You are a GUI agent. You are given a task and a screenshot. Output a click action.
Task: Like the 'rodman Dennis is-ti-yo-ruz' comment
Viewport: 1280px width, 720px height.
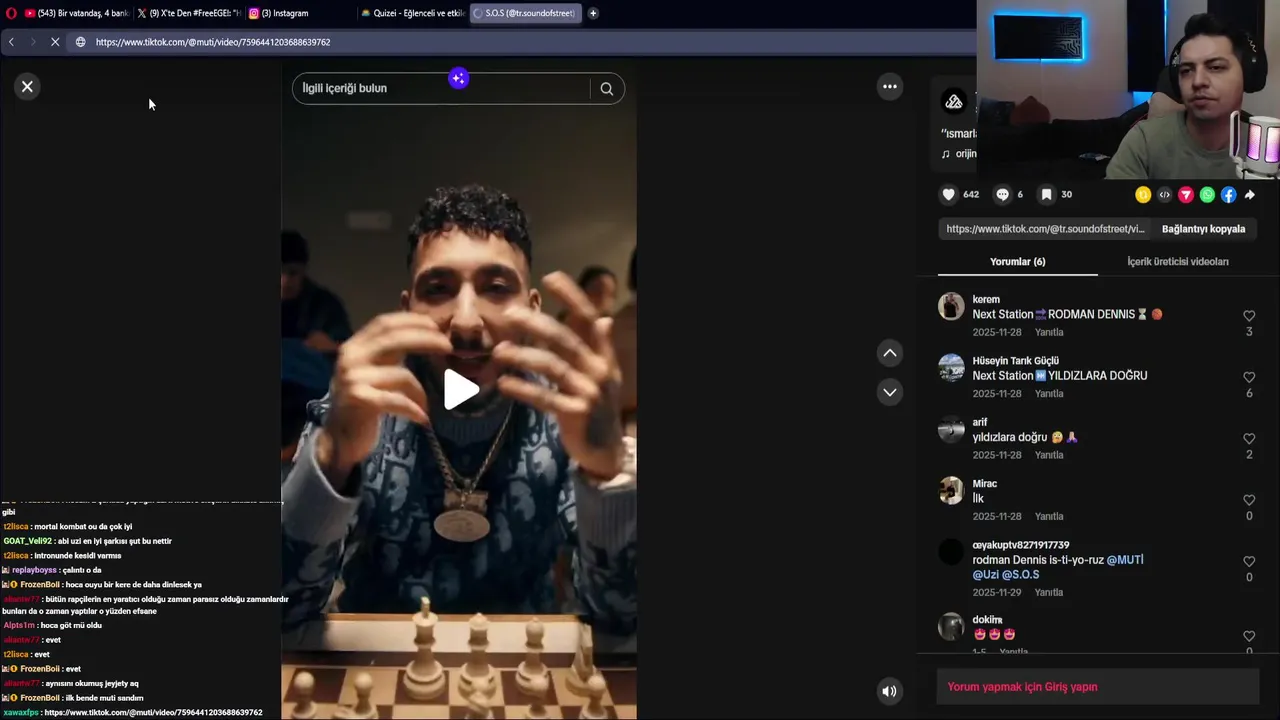1249,562
